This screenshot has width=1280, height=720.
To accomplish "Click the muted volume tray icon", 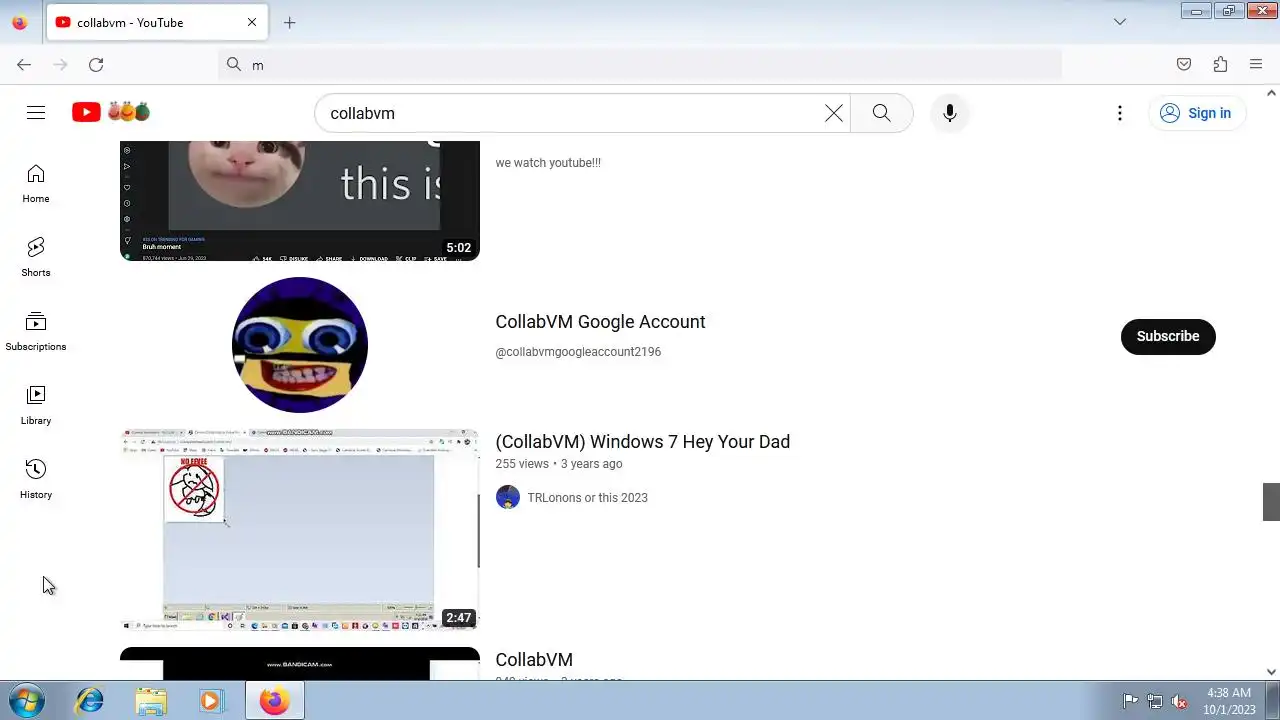I will 1179,701.
